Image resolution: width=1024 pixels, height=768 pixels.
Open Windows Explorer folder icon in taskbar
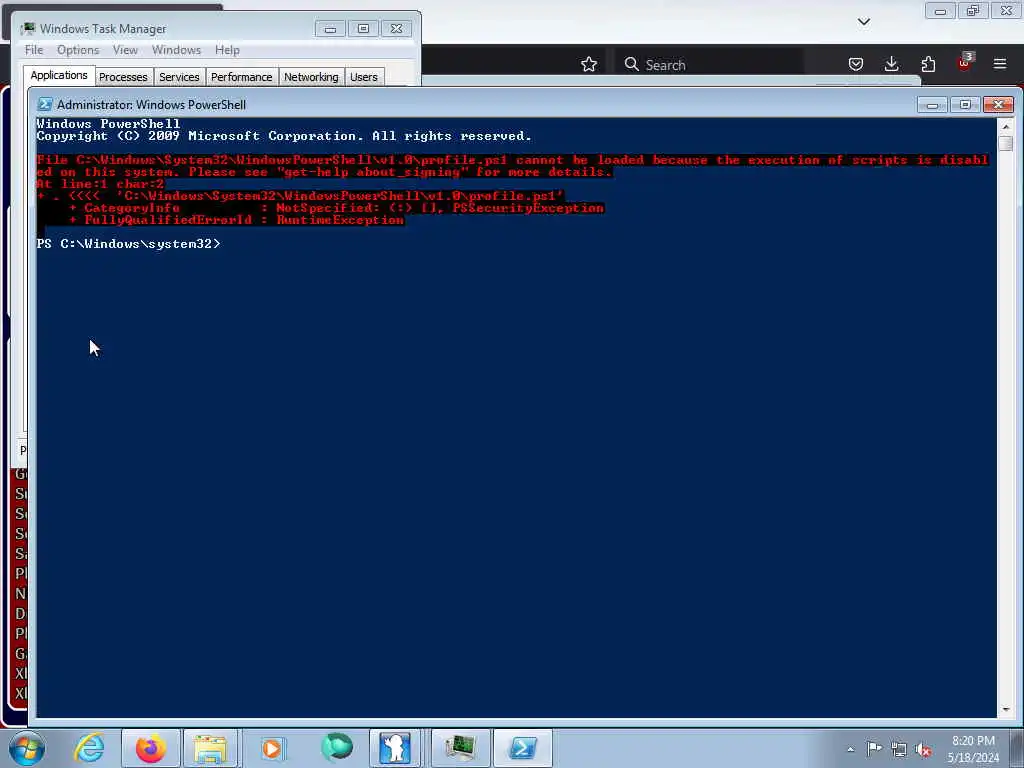[x=210, y=748]
